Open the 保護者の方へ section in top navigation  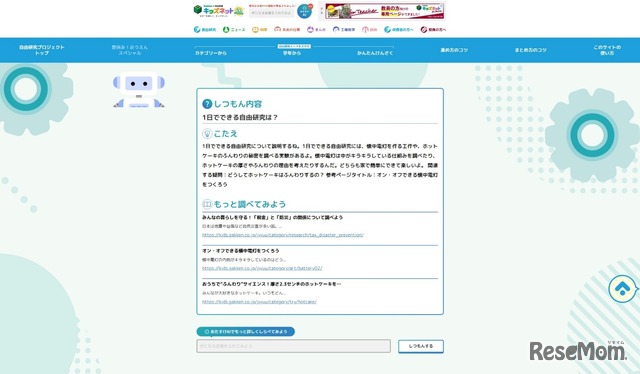398,29
